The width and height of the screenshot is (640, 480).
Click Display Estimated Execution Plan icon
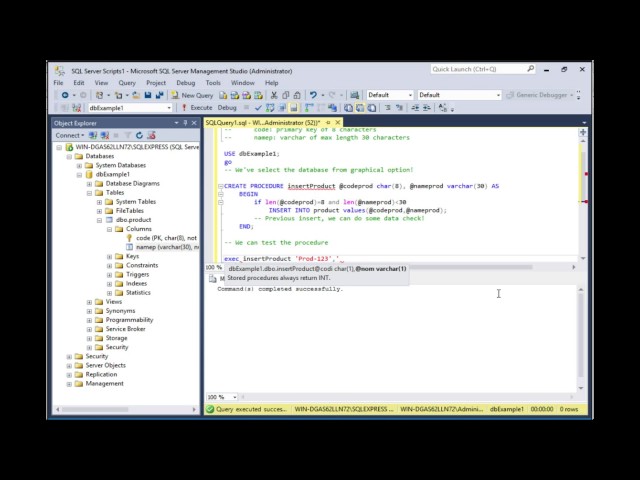(270, 108)
